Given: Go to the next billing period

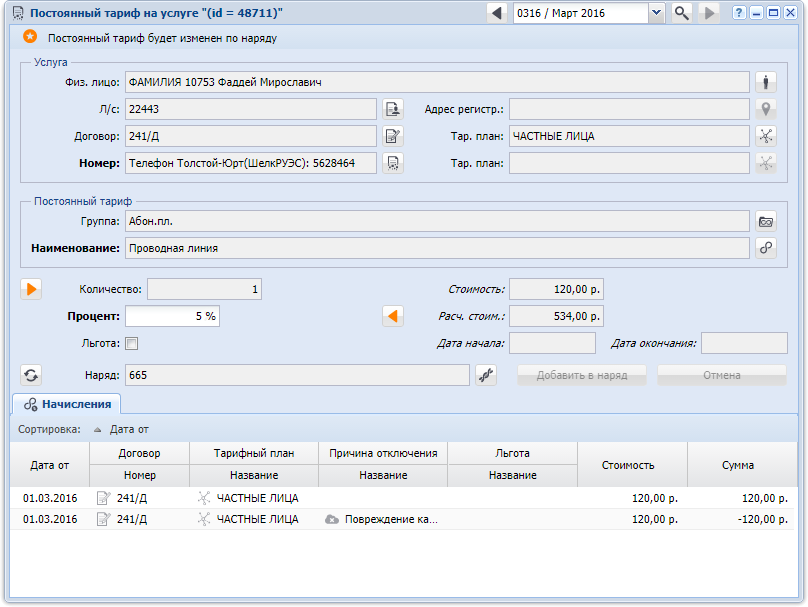Looking at the screenshot, I should tap(709, 13).
